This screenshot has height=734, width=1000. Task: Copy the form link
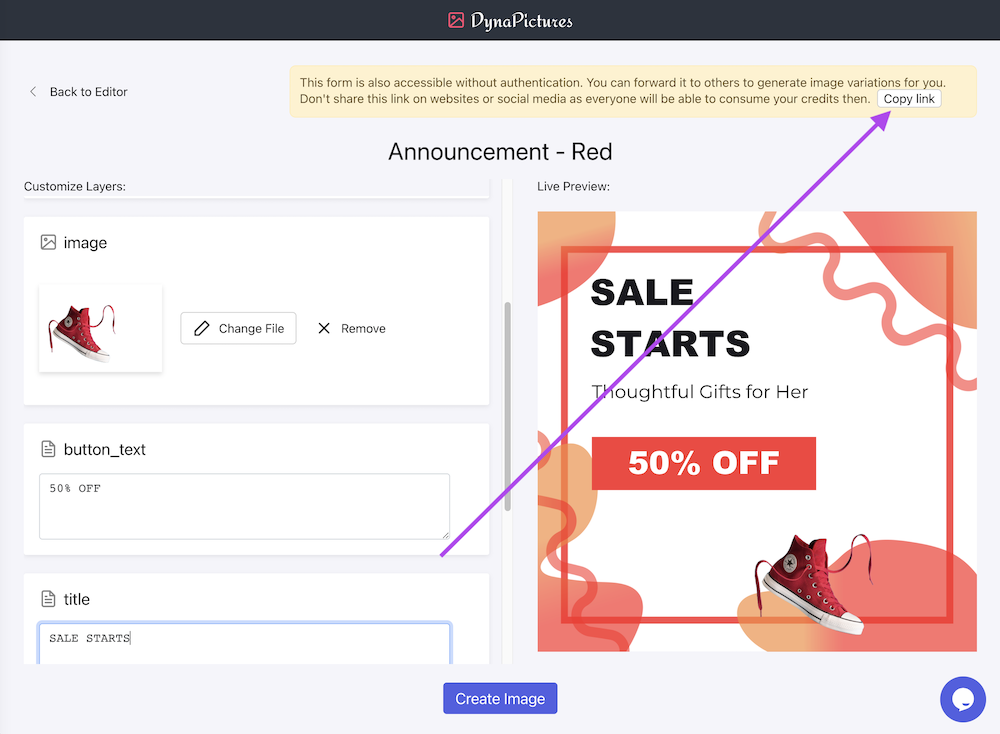pos(909,99)
